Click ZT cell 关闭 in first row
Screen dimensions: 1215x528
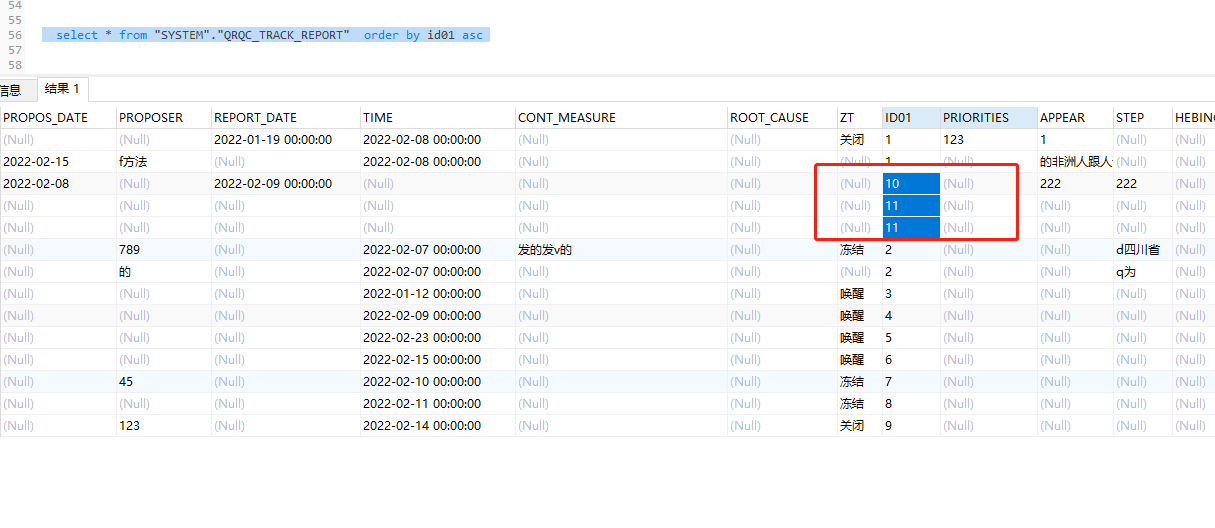tap(859, 139)
